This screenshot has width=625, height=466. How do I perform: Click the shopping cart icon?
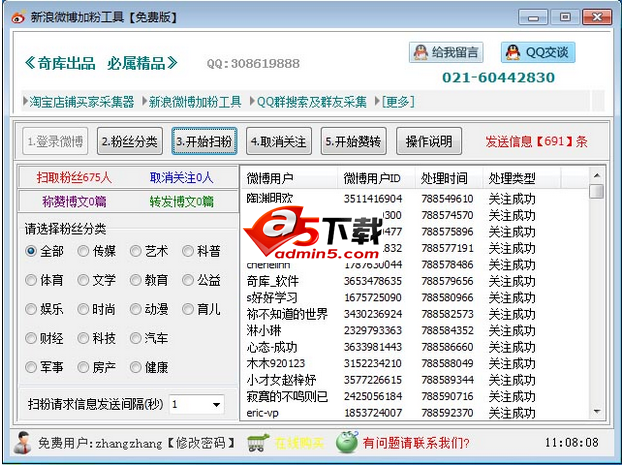(x=257, y=442)
